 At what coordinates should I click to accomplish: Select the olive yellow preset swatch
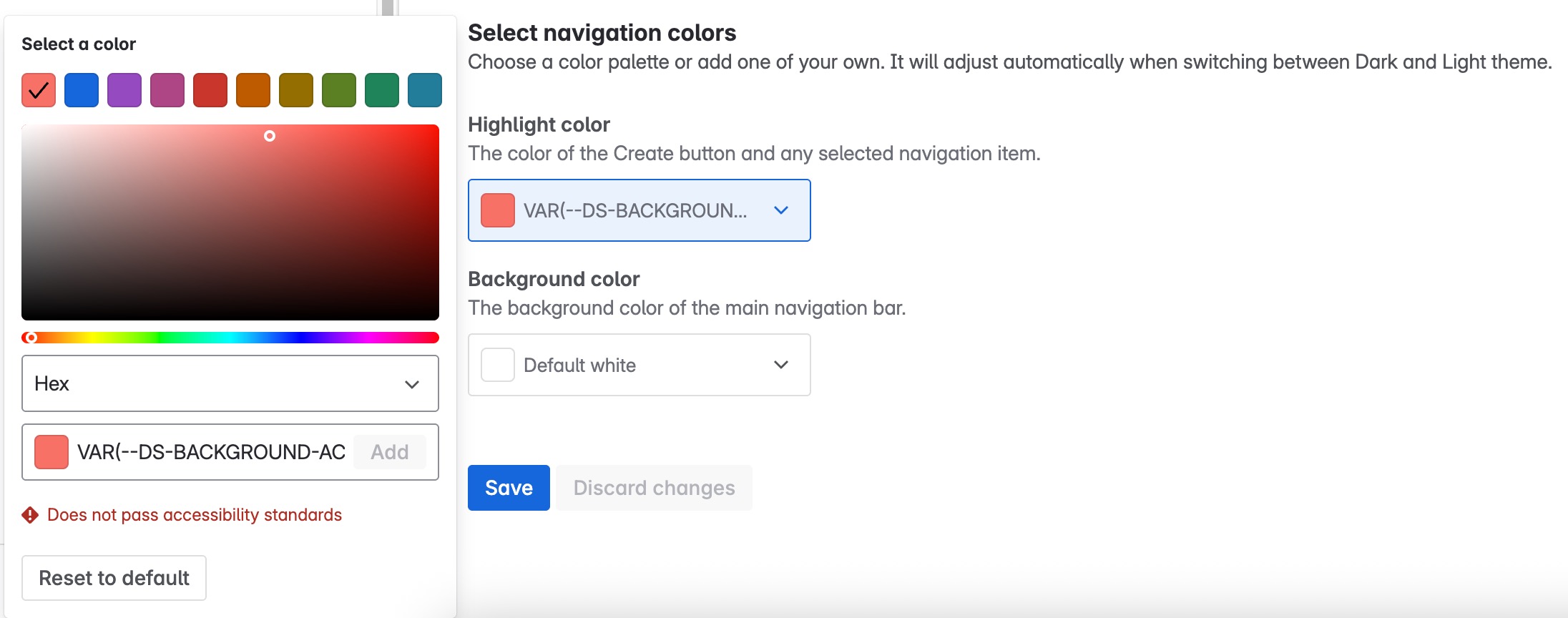click(296, 90)
